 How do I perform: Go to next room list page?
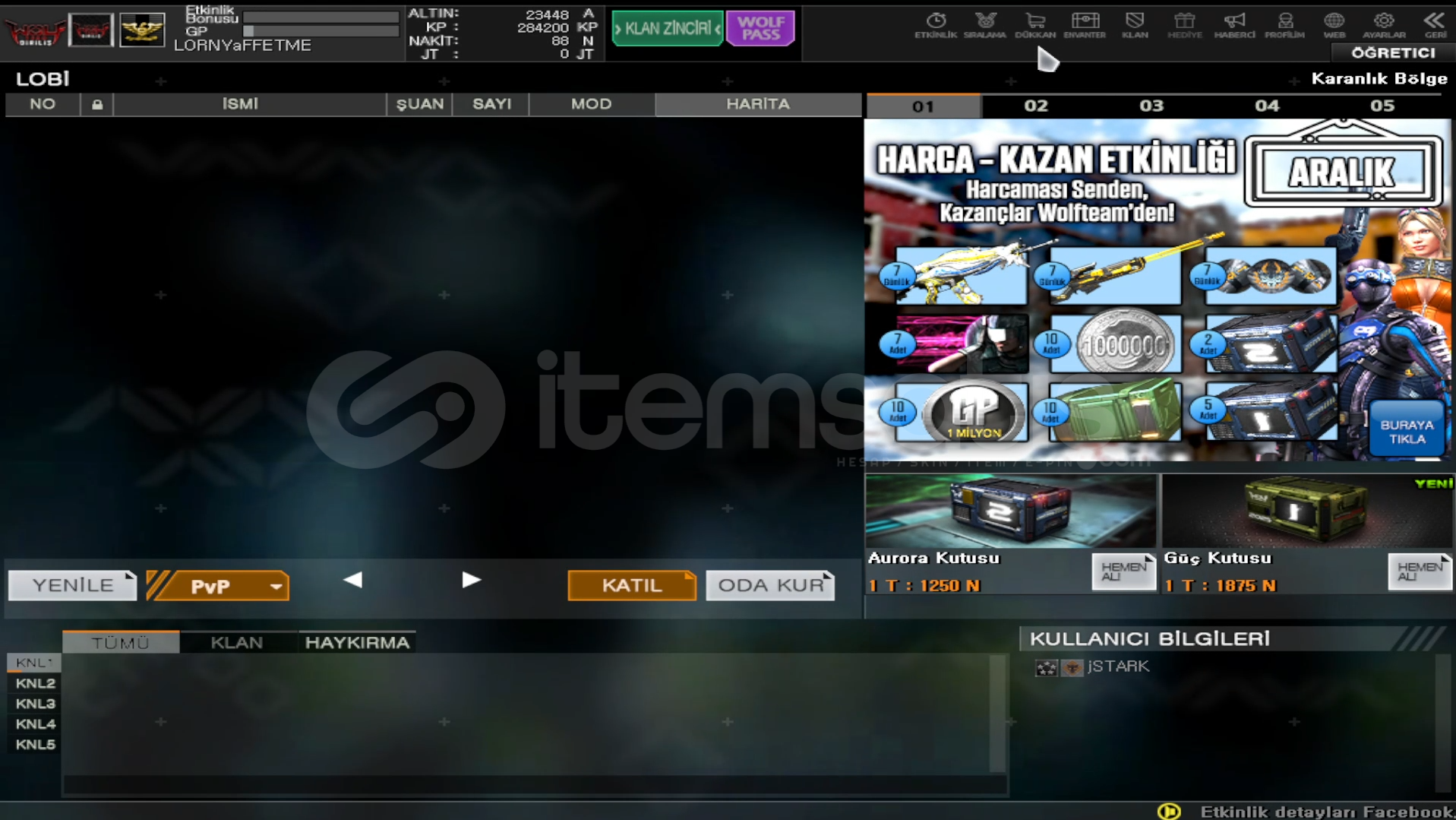point(472,580)
